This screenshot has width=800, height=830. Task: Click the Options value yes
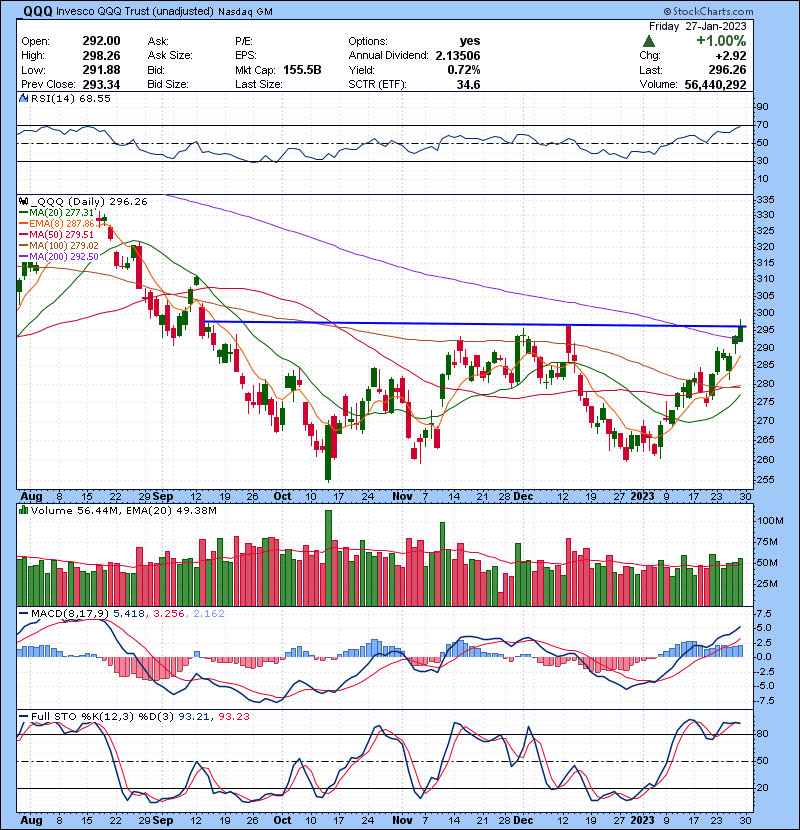[470, 41]
